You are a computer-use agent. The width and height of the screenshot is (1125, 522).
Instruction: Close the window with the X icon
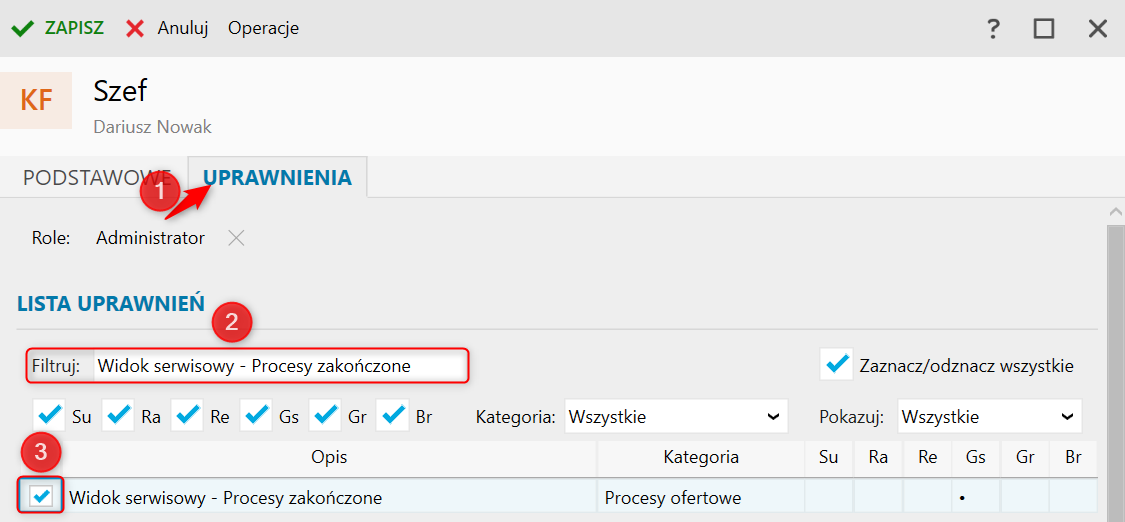click(1098, 28)
